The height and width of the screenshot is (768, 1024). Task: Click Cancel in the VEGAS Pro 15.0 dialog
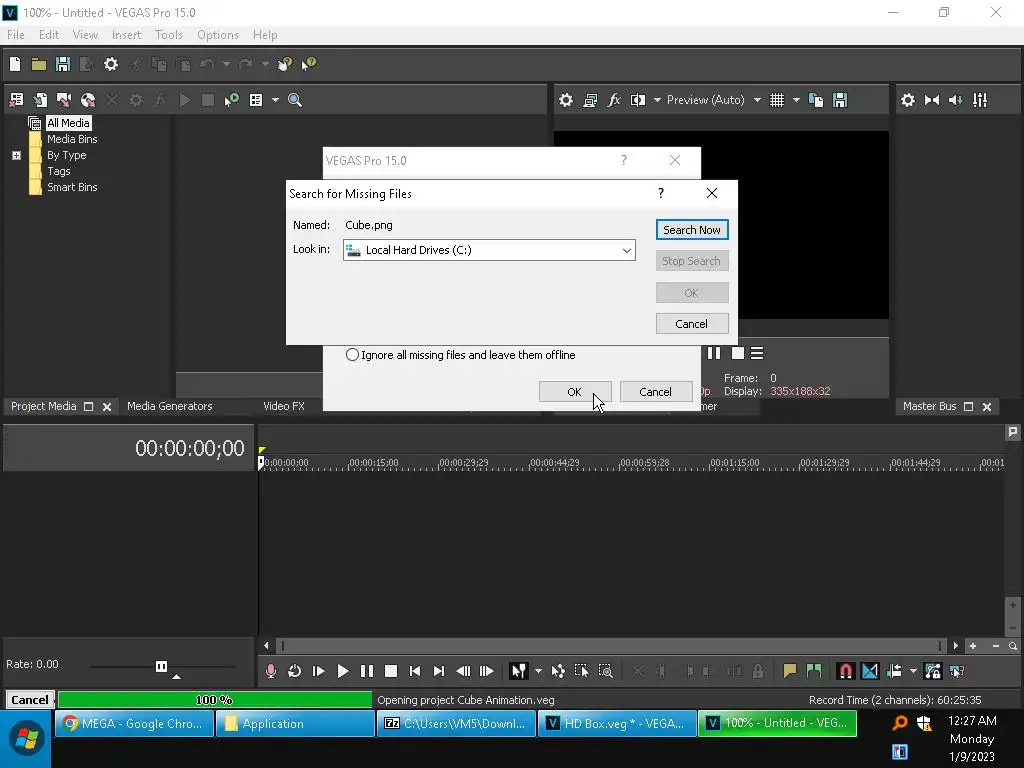[x=656, y=392]
